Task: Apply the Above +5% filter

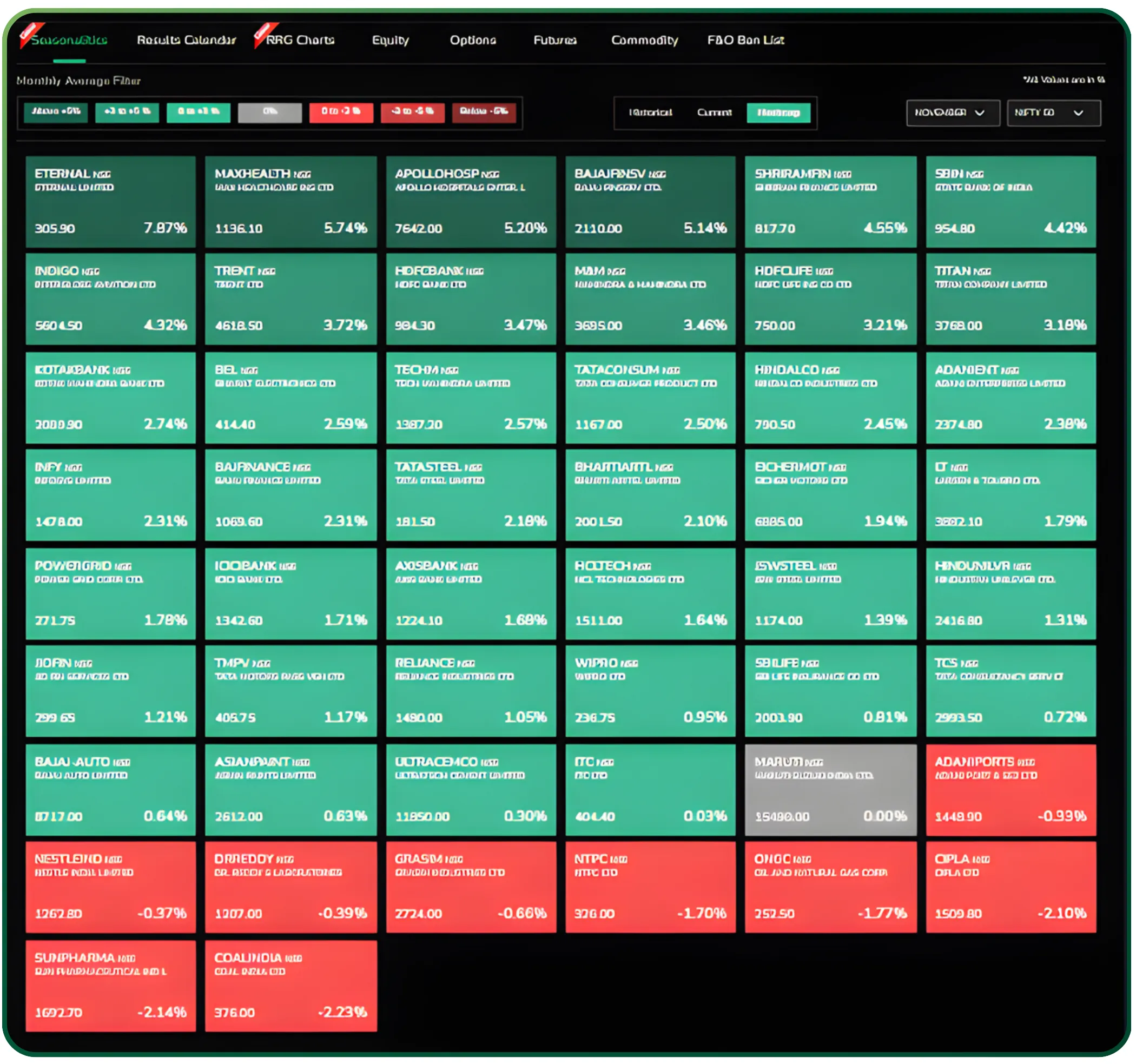Action: 55,113
